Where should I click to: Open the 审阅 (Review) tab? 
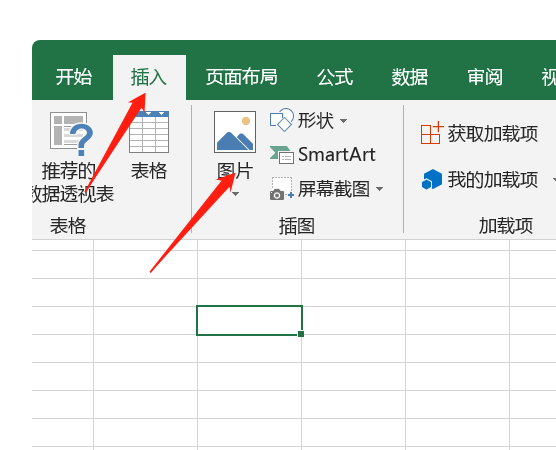coord(485,77)
